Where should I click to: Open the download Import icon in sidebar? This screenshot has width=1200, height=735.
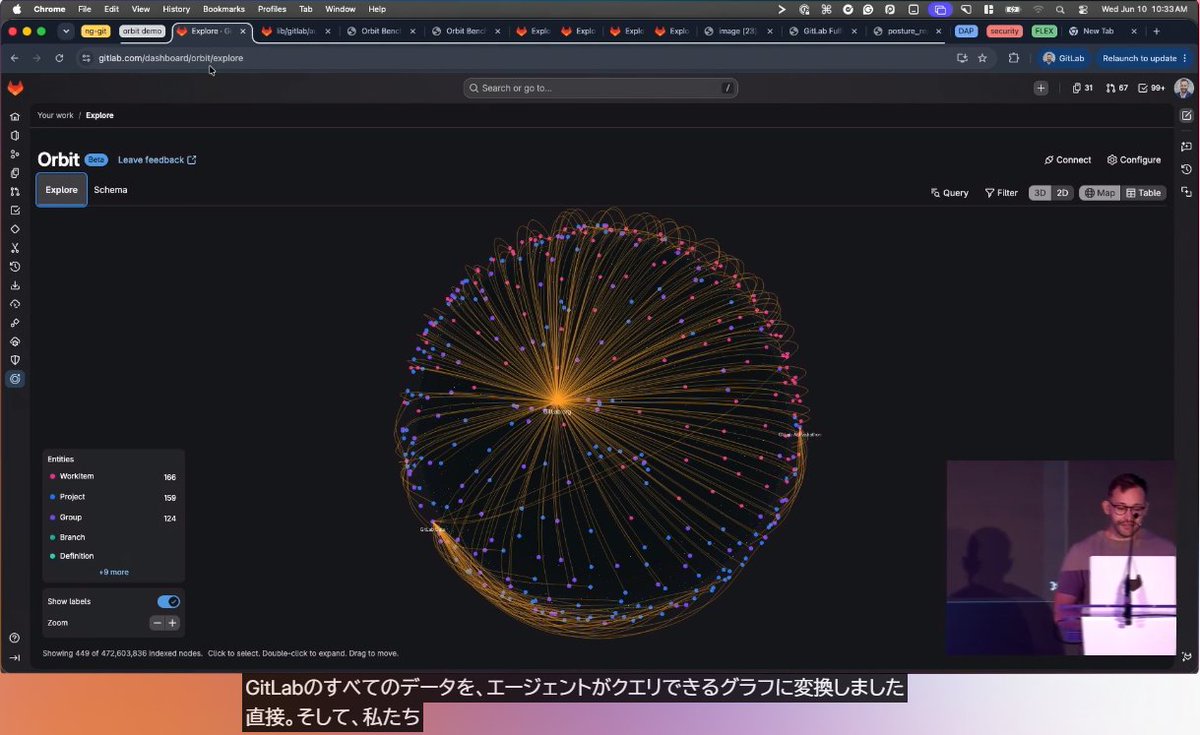coord(15,285)
